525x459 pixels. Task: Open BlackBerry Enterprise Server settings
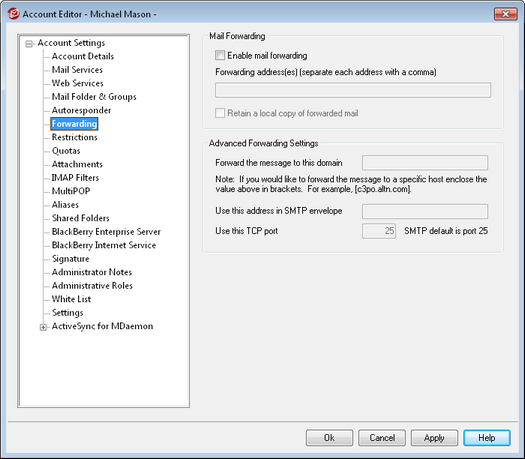coord(106,232)
